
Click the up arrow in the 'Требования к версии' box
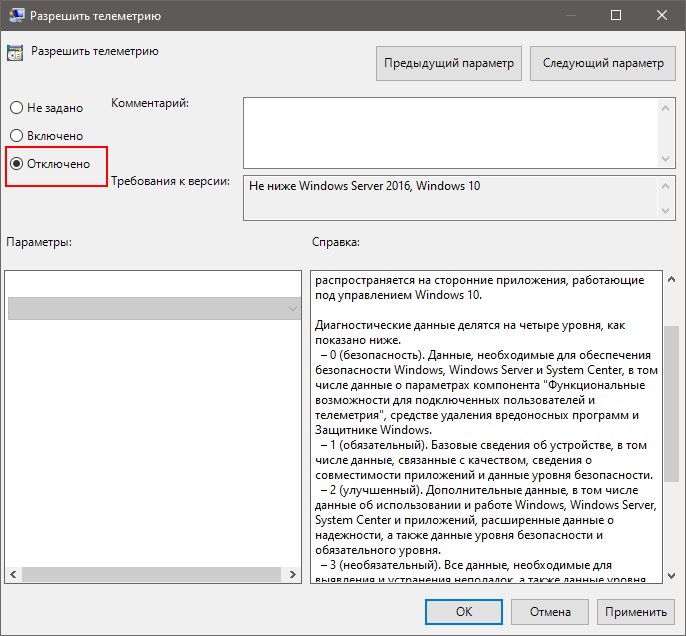pos(666,185)
